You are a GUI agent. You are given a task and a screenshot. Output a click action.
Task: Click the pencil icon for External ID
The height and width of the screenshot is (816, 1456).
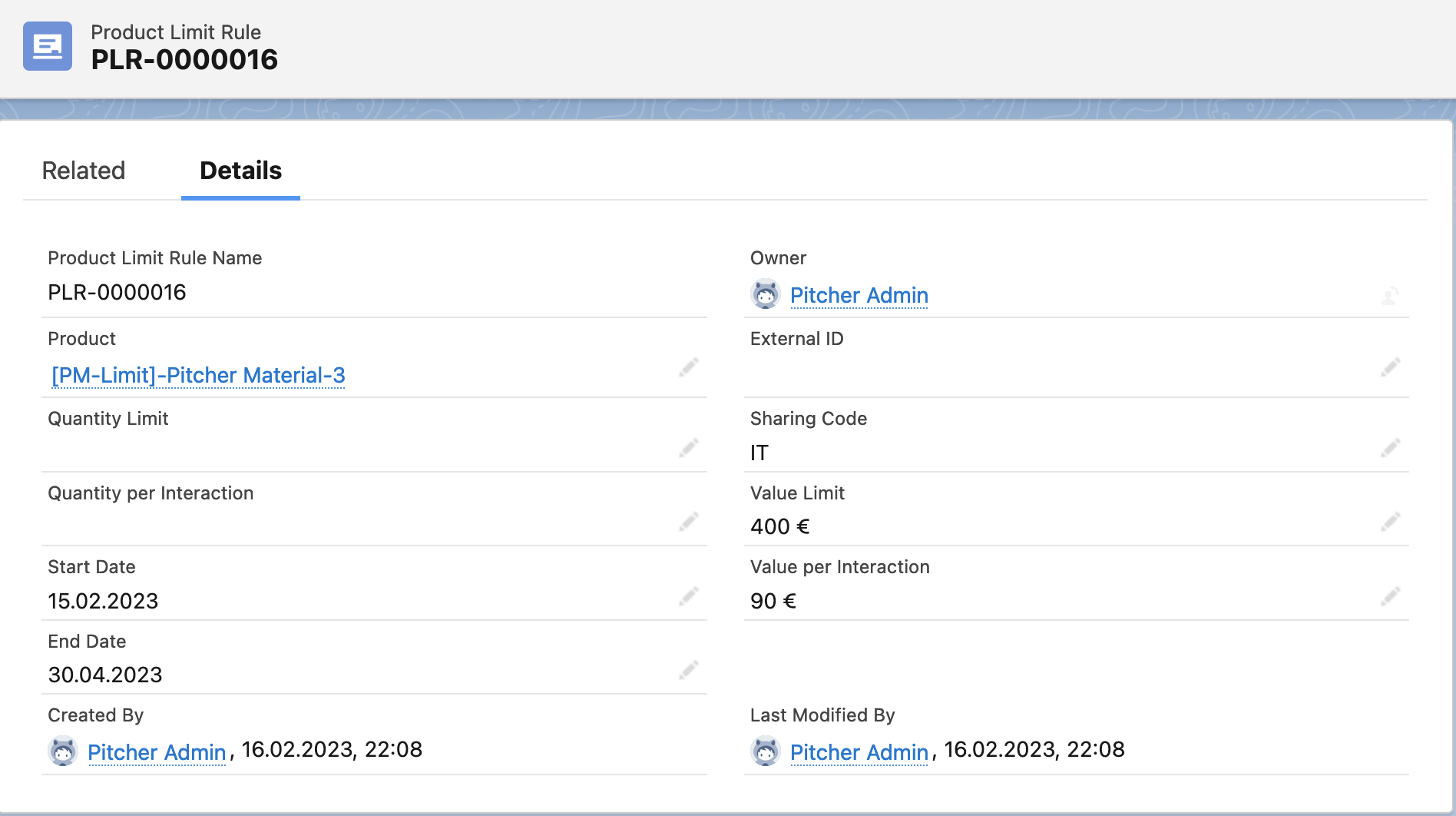(1391, 367)
